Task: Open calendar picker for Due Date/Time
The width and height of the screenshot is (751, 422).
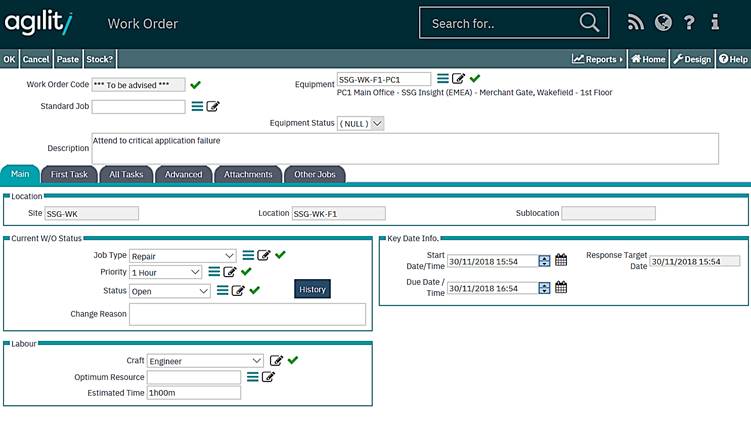Action: [x=561, y=288]
